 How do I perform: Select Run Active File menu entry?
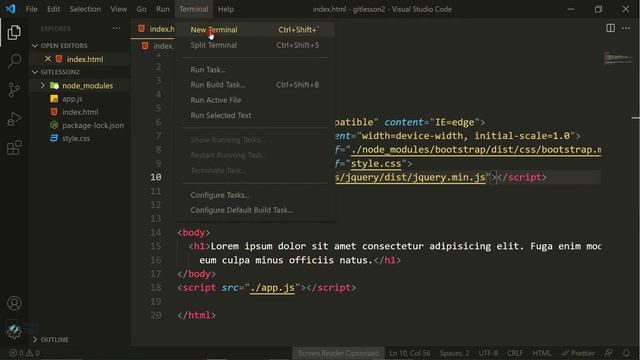pyautogui.click(x=255, y=100)
